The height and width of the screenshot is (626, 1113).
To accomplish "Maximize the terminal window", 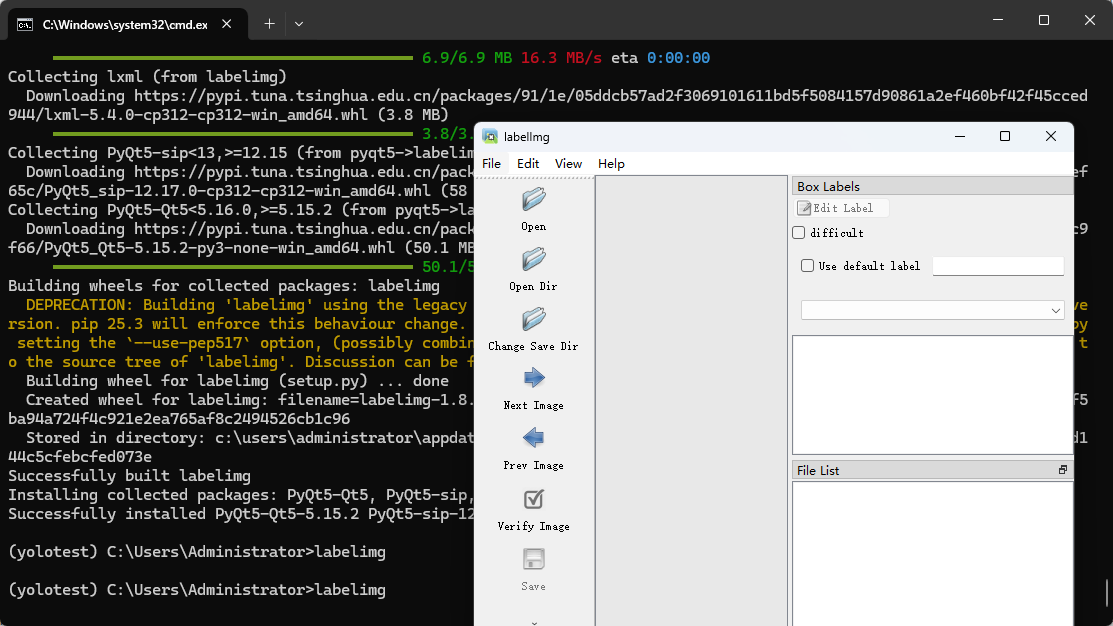I will [1043, 20].
